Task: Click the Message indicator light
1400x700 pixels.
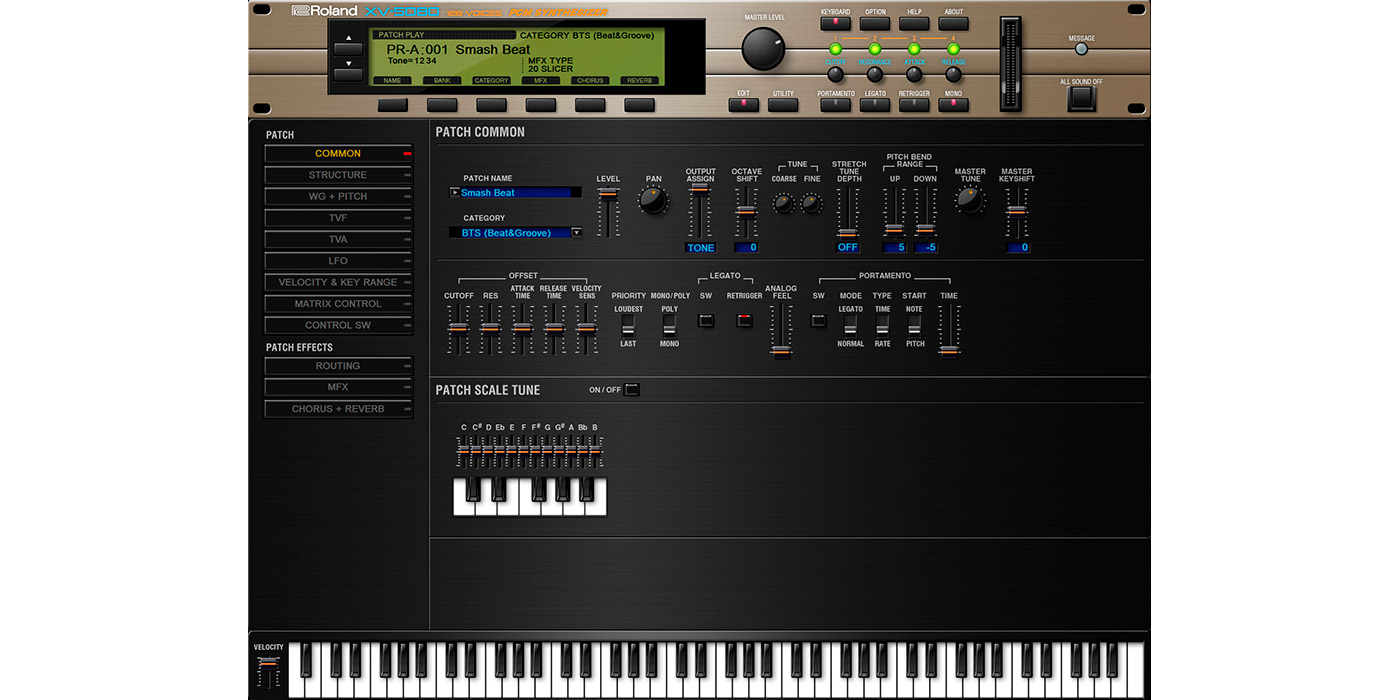Action: coord(1081,51)
